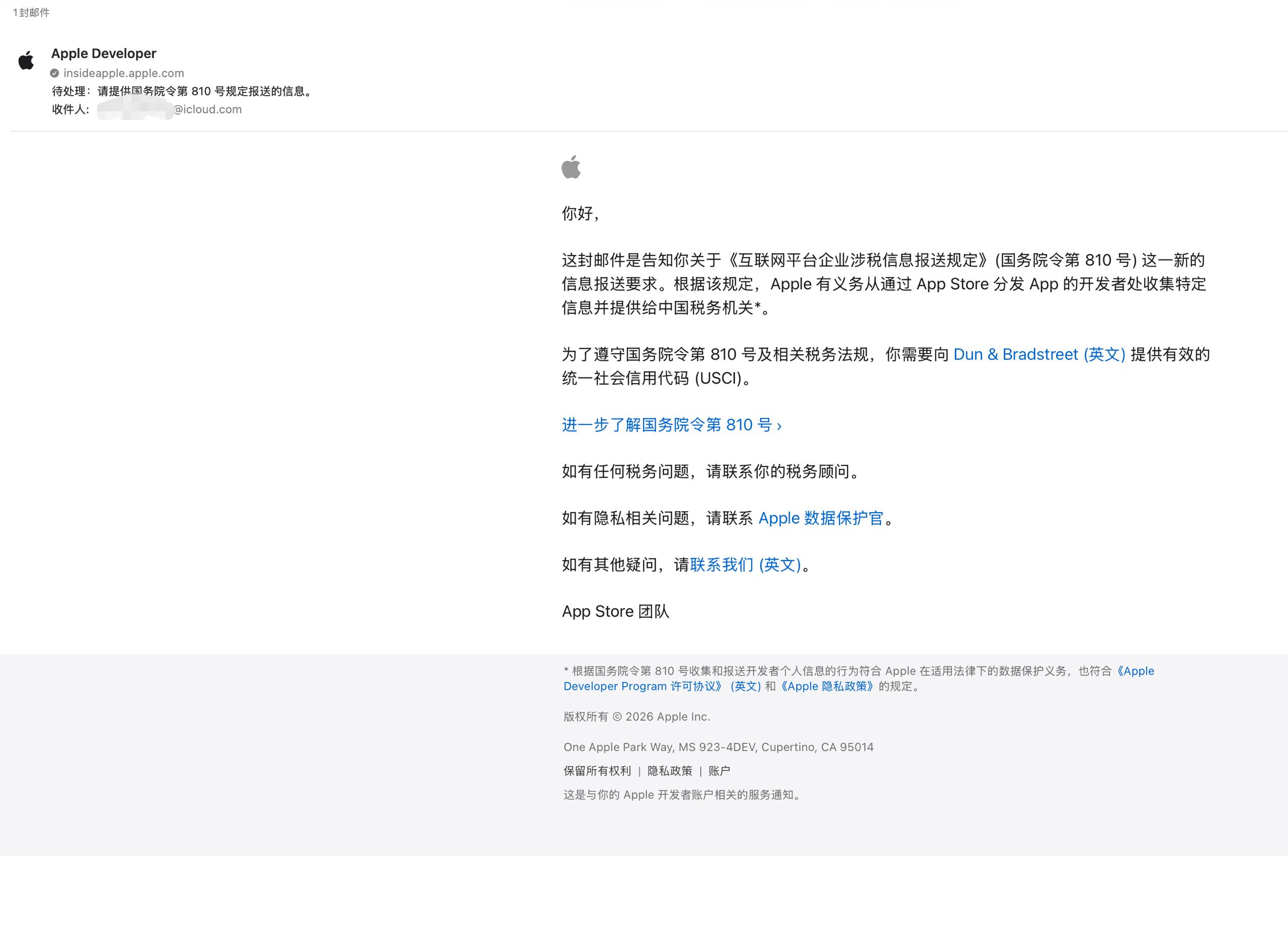Image resolution: width=1288 pixels, height=929 pixels.
Task: Click the verified checkmark next to insideapple.apple.com
Action: [55, 73]
